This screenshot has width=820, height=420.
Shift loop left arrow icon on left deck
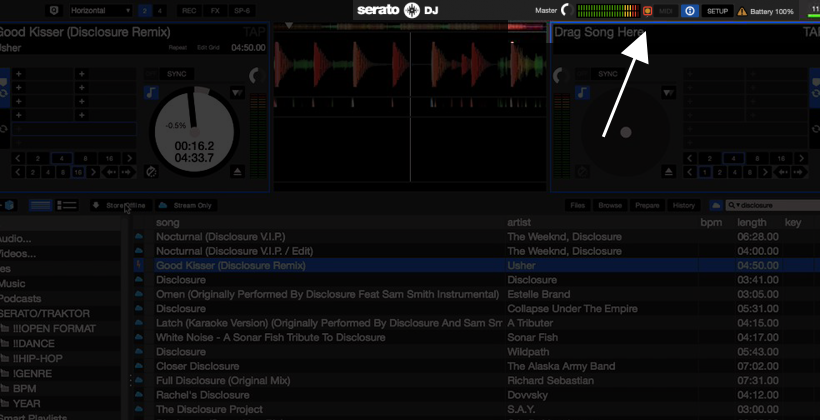[x=110, y=172]
